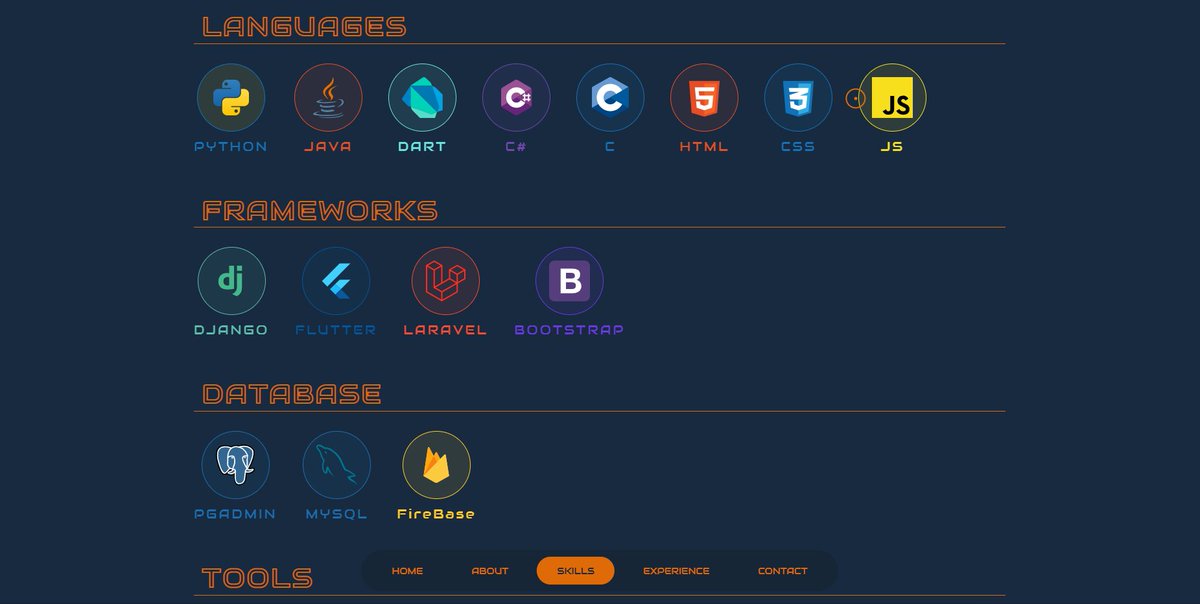Click the MYSQL text label
Screen dimensions: 1200x604
[x=336, y=514]
